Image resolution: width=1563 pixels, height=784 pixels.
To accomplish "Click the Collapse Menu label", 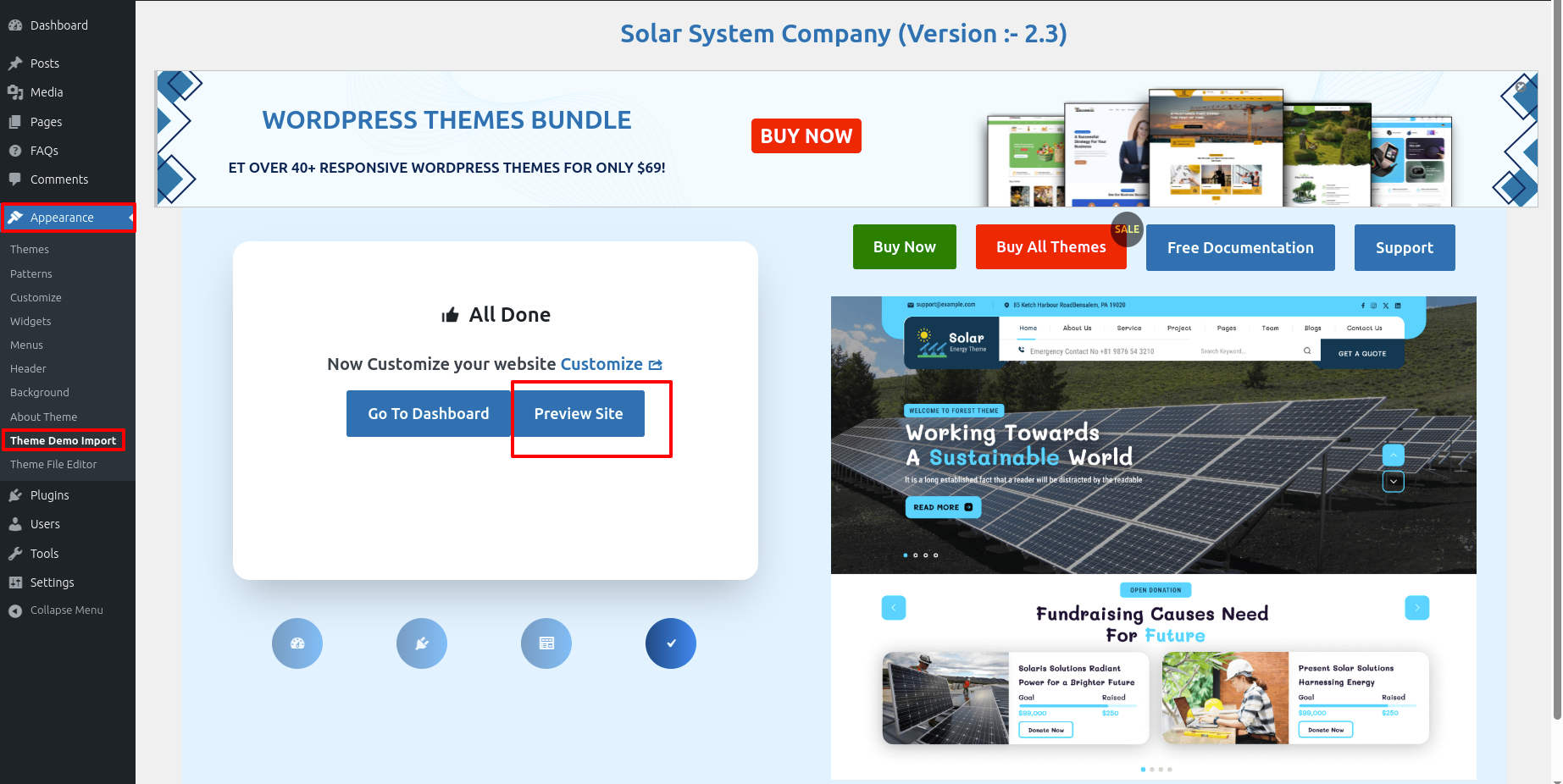I will click(x=67, y=610).
